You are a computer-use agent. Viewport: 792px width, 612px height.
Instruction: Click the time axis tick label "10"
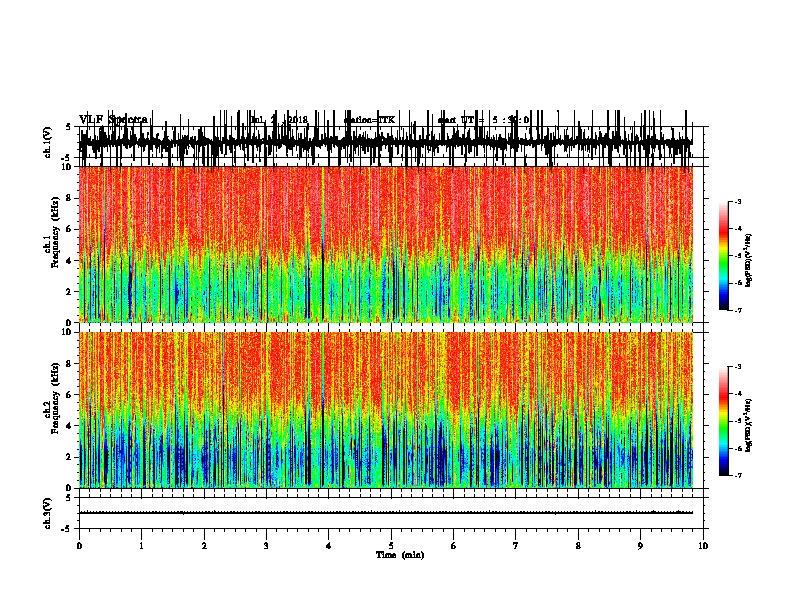703,546
